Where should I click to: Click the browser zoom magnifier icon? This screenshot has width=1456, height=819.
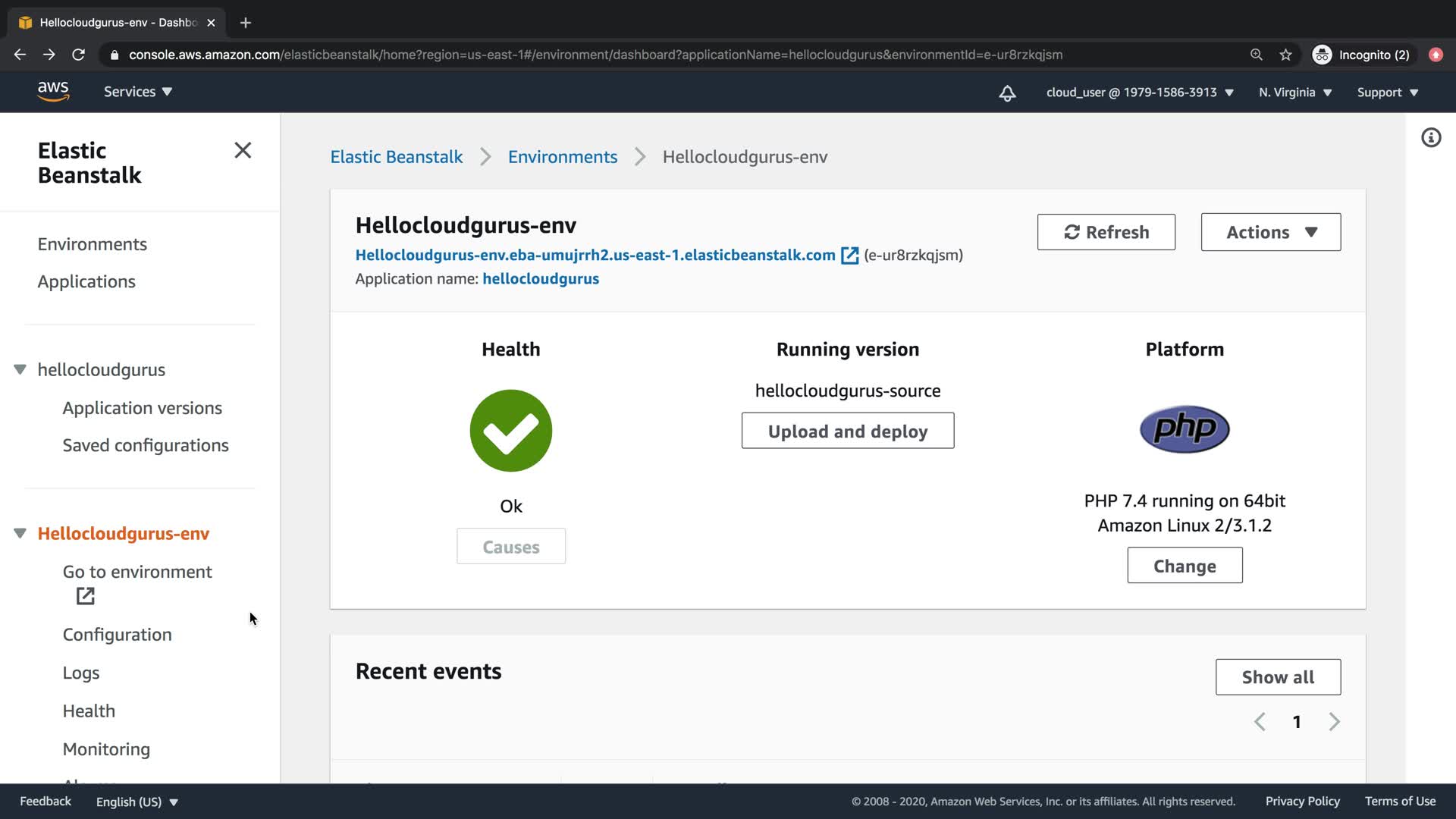(x=1256, y=55)
